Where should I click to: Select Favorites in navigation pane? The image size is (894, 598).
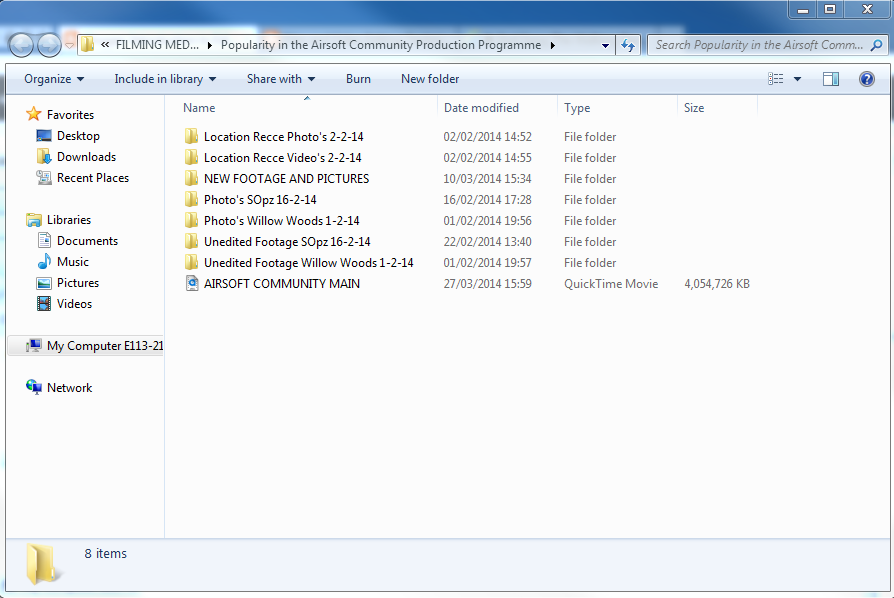70,115
